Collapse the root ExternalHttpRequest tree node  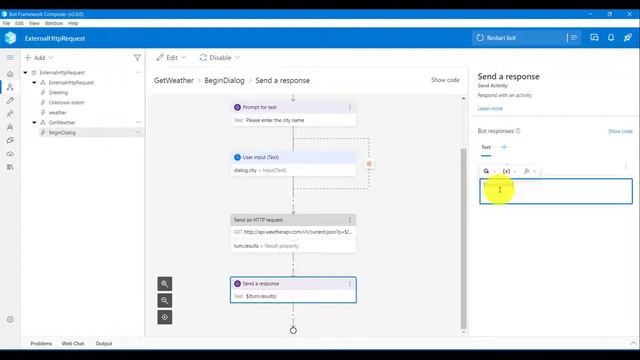click(25, 72)
